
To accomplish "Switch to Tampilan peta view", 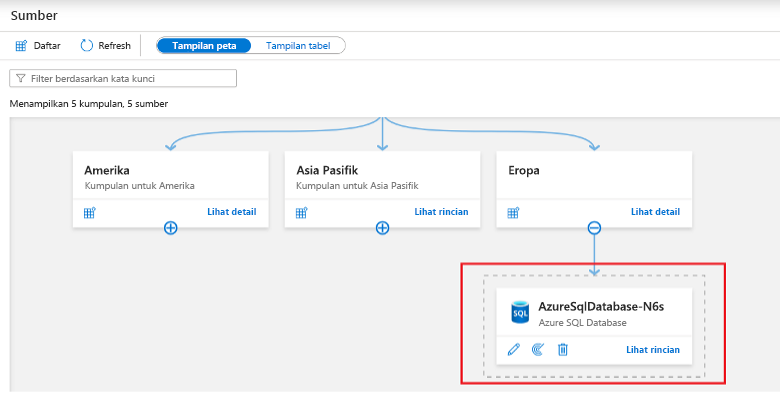I will (x=204, y=46).
